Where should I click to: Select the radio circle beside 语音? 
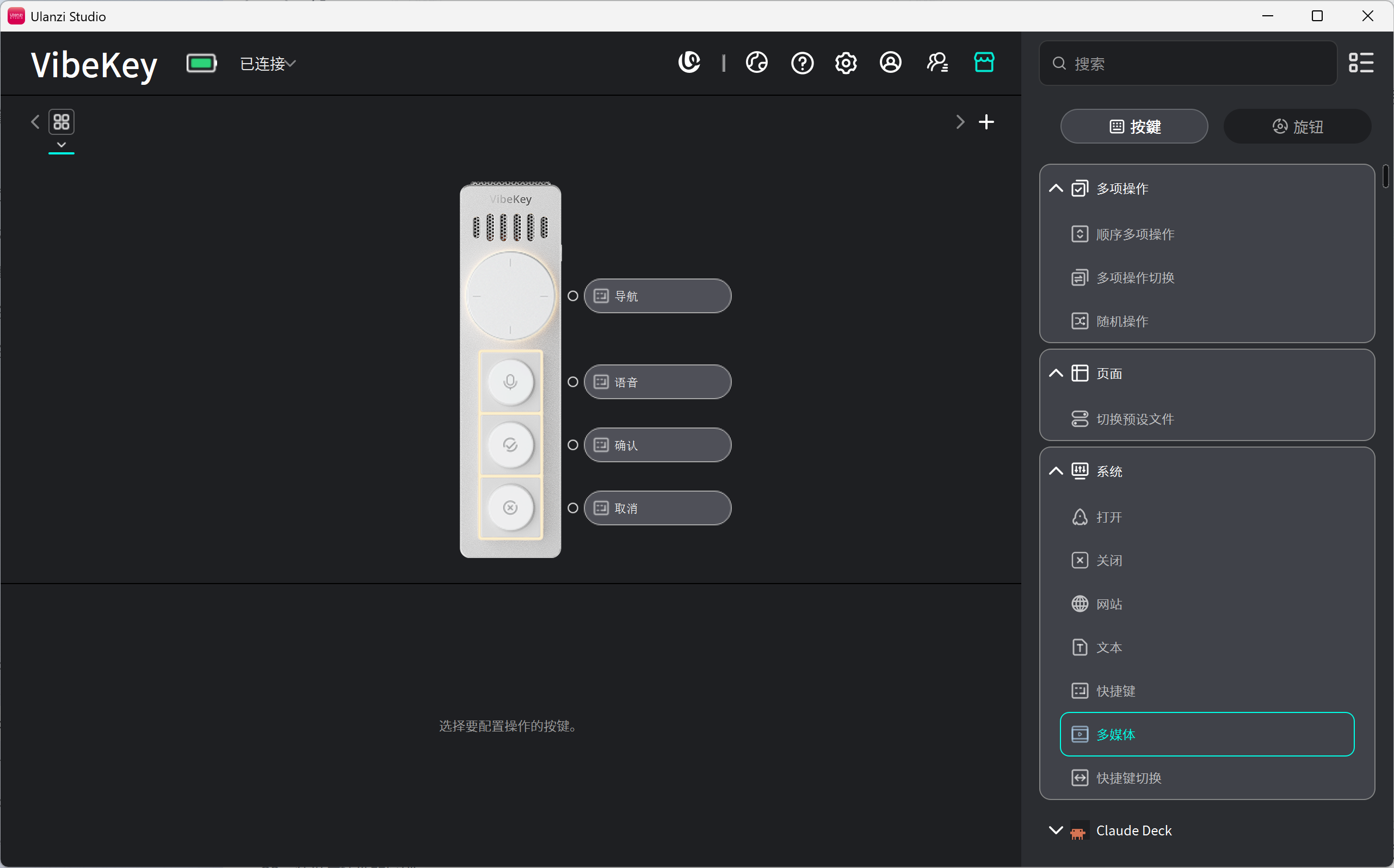[572, 382]
